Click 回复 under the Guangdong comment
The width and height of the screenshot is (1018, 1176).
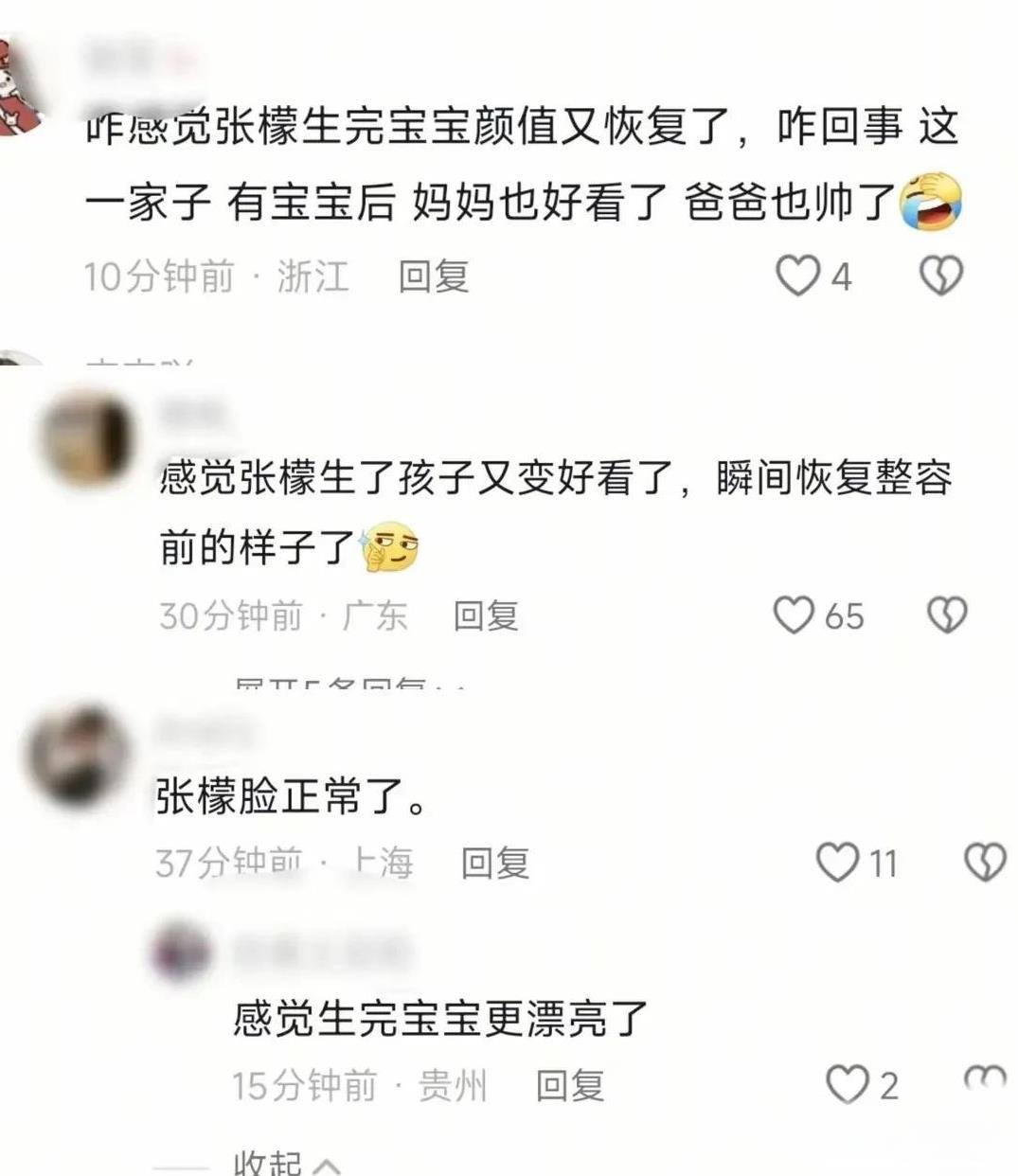[x=486, y=615]
